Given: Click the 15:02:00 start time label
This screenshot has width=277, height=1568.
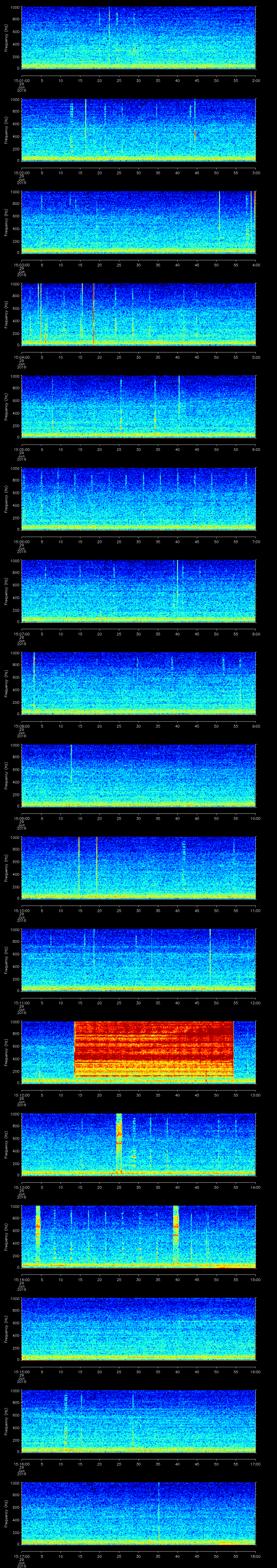Looking at the screenshot, I should [x=21, y=173].
